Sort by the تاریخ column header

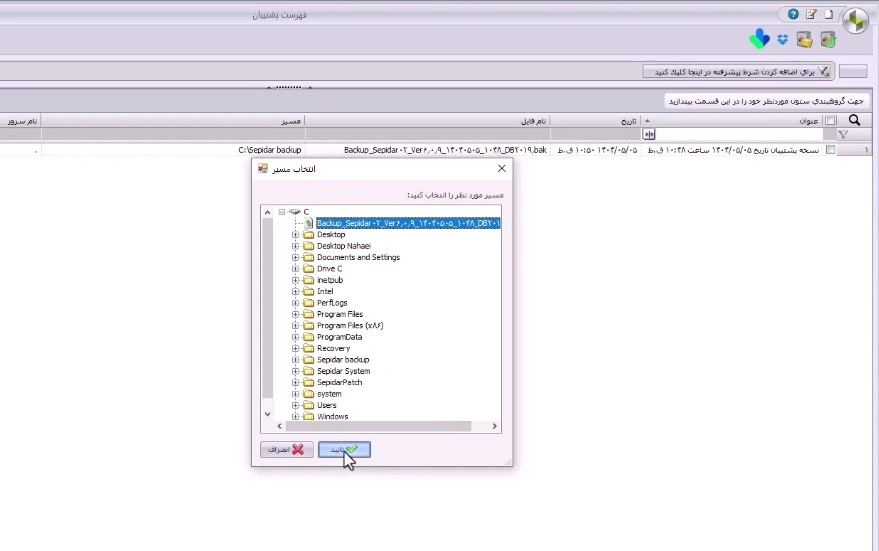pyautogui.click(x=595, y=121)
